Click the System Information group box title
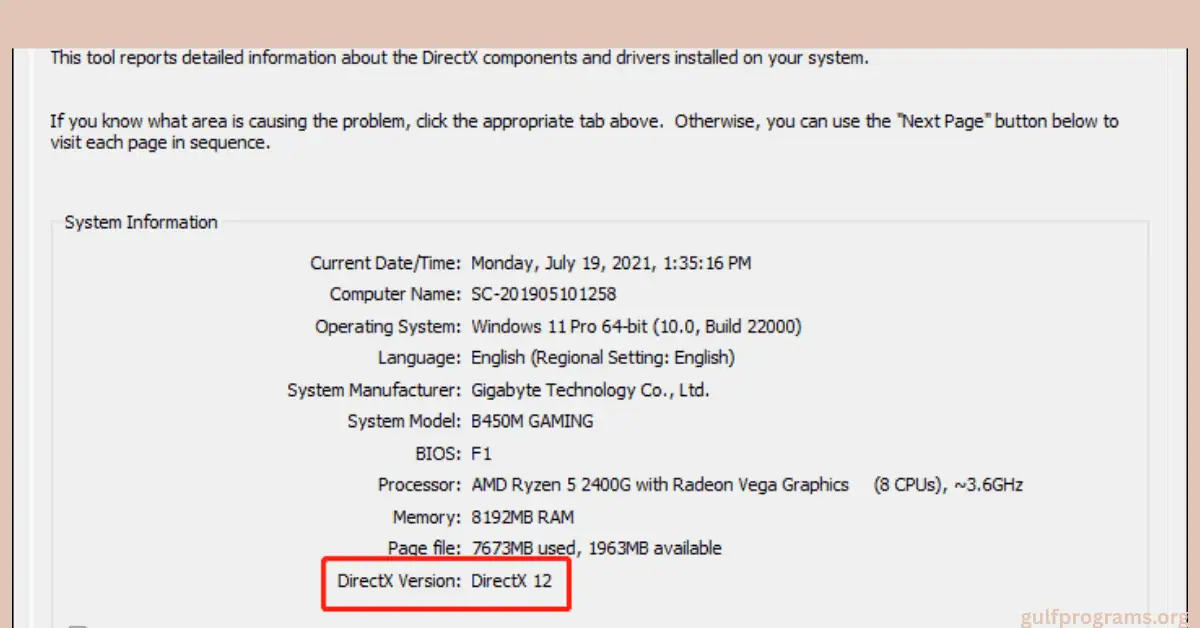Viewport: 1200px width, 628px height. coord(140,222)
